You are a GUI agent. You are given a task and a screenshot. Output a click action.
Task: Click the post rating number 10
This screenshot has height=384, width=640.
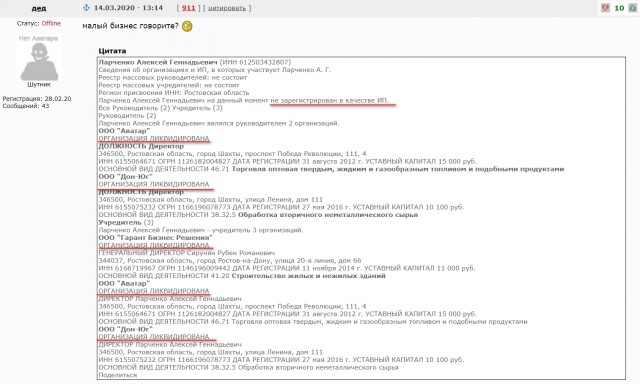coord(619,8)
